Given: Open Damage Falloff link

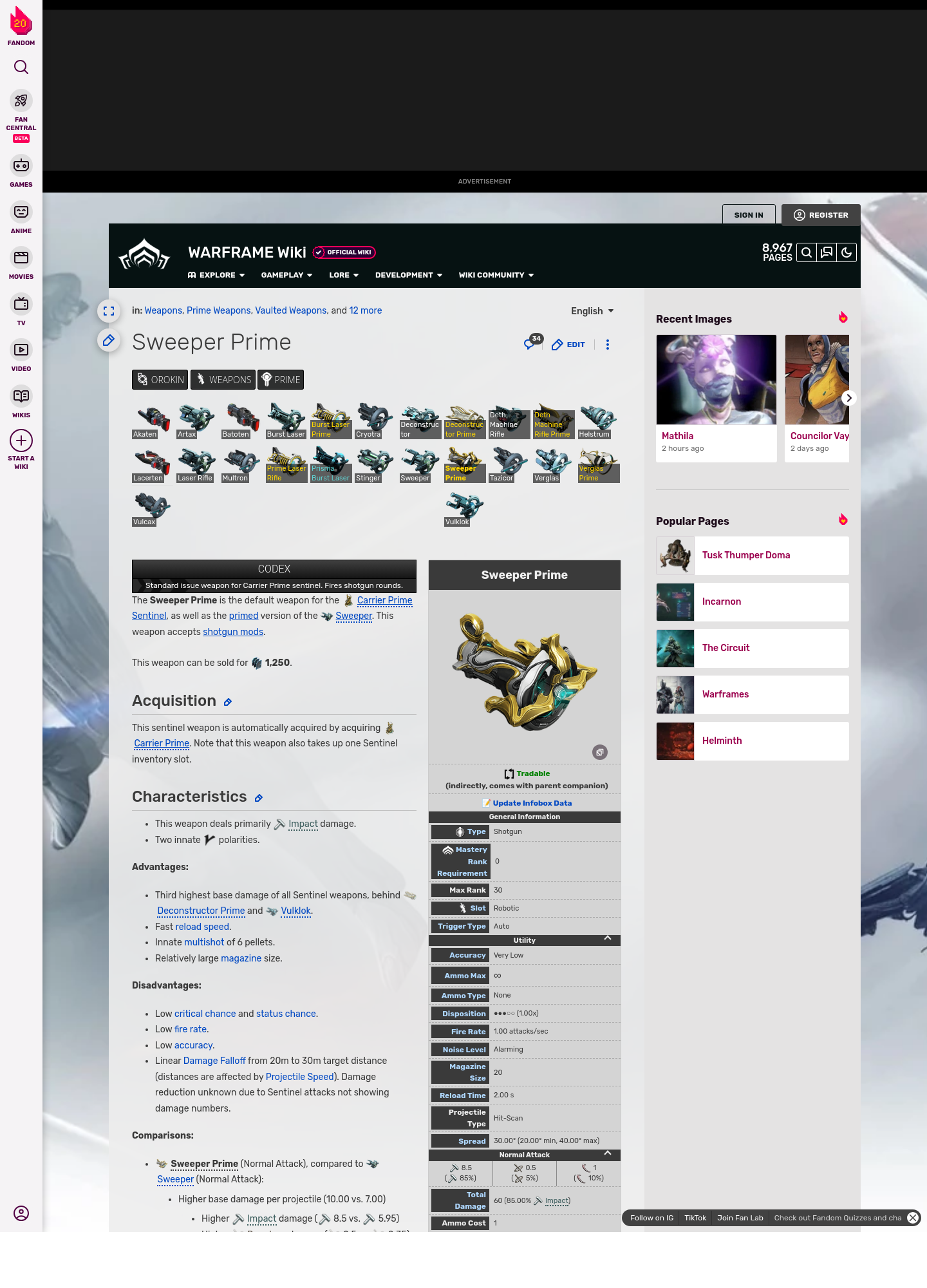Looking at the screenshot, I should click(x=214, y=1061).
